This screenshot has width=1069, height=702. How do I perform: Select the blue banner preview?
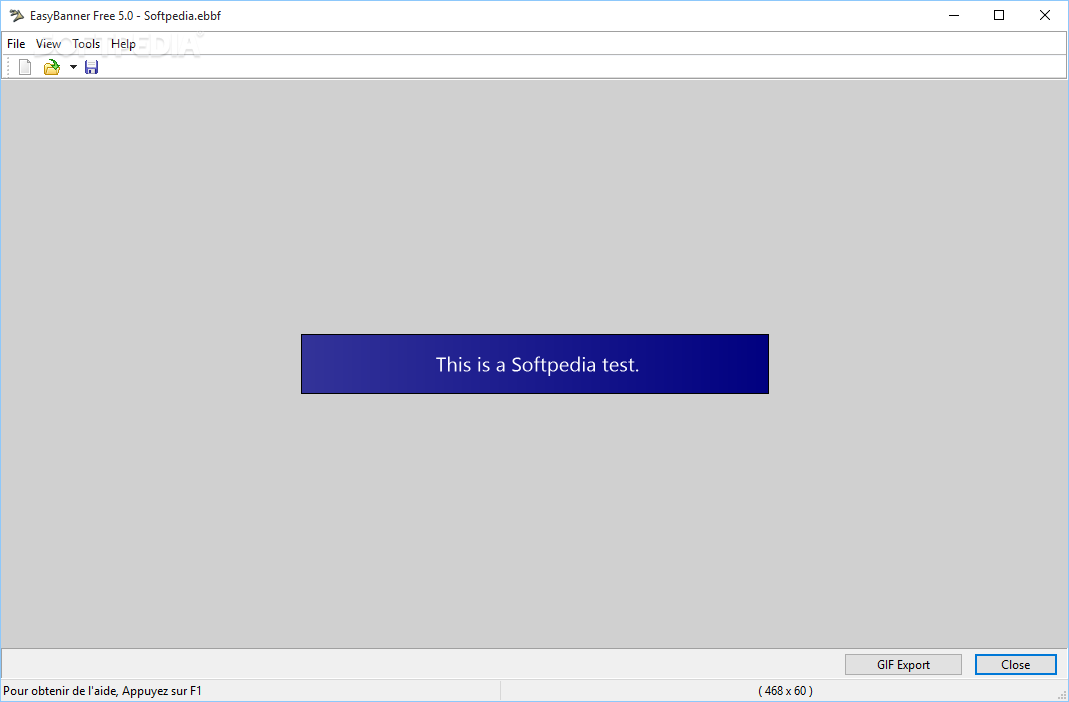click(535, 364)
